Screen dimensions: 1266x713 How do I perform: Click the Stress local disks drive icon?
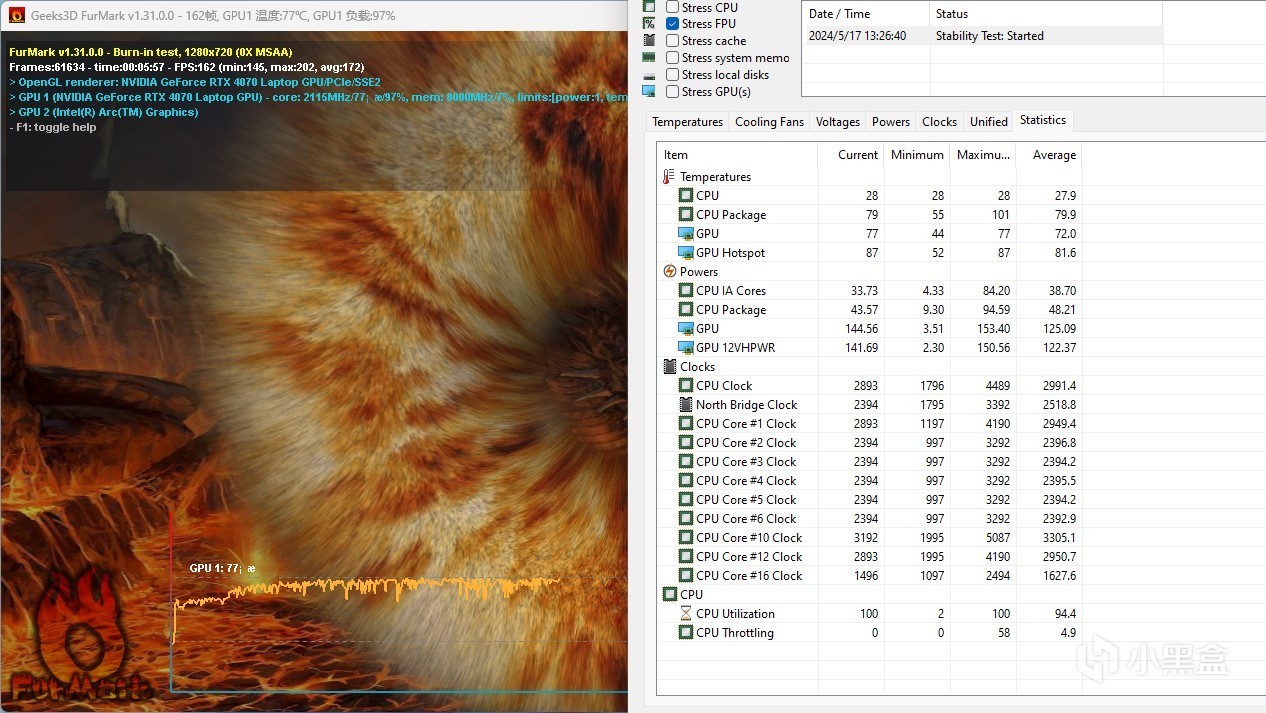[x=649, y=75]
